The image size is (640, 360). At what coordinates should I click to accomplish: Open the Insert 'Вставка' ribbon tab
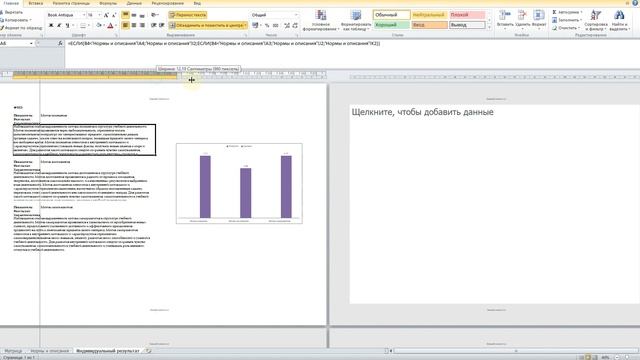[36, 3]
